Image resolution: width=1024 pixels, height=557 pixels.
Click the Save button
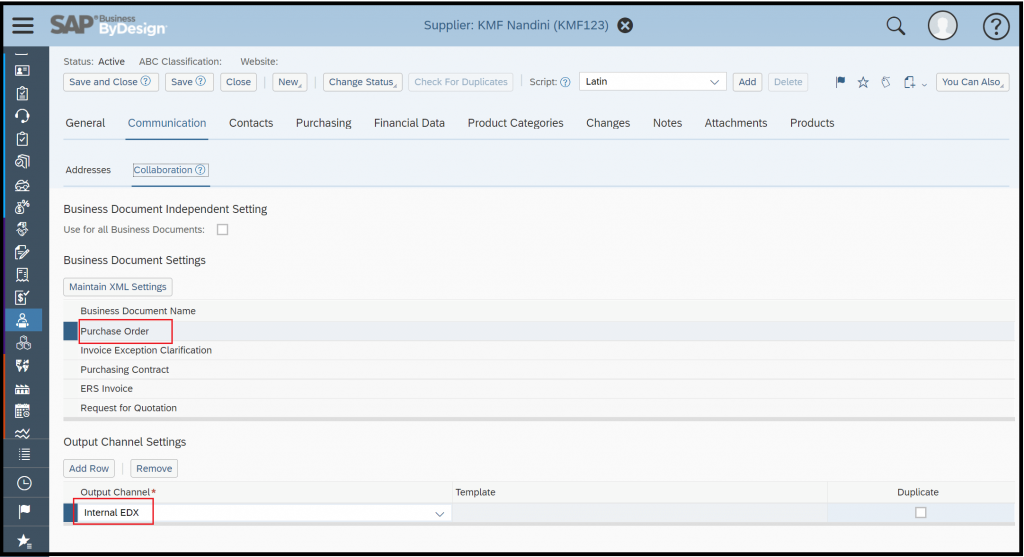tap(189, 82)
